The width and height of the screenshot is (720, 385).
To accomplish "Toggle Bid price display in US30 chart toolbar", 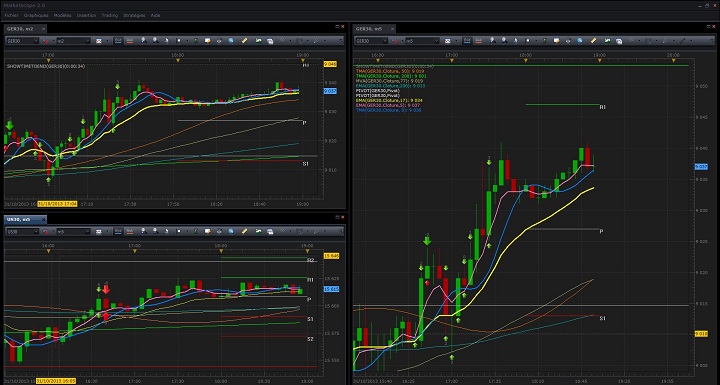I will click(x=118, y=232).
